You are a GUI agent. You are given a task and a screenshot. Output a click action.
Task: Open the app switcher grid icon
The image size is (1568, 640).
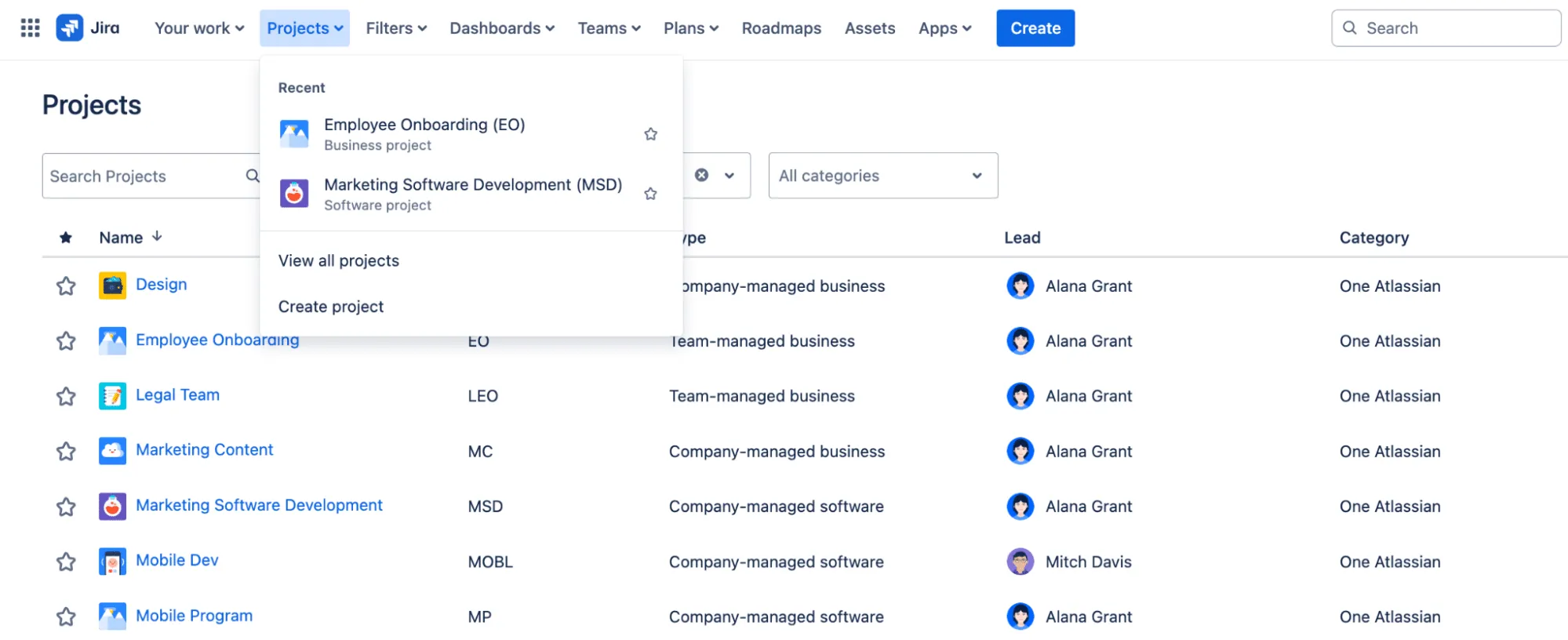pos(30,28)
